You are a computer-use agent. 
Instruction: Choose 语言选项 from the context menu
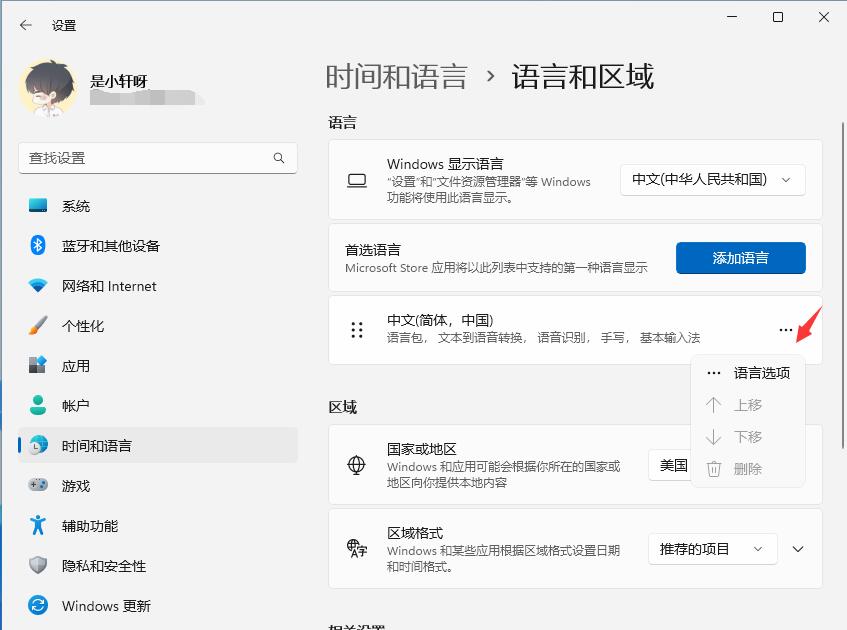point(761,373)
